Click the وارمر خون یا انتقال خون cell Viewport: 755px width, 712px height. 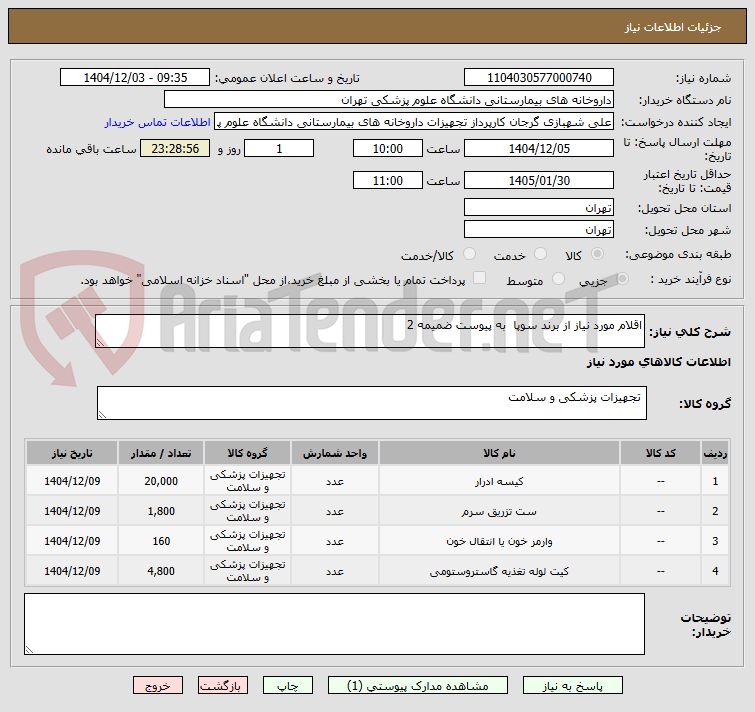point(499,541)
